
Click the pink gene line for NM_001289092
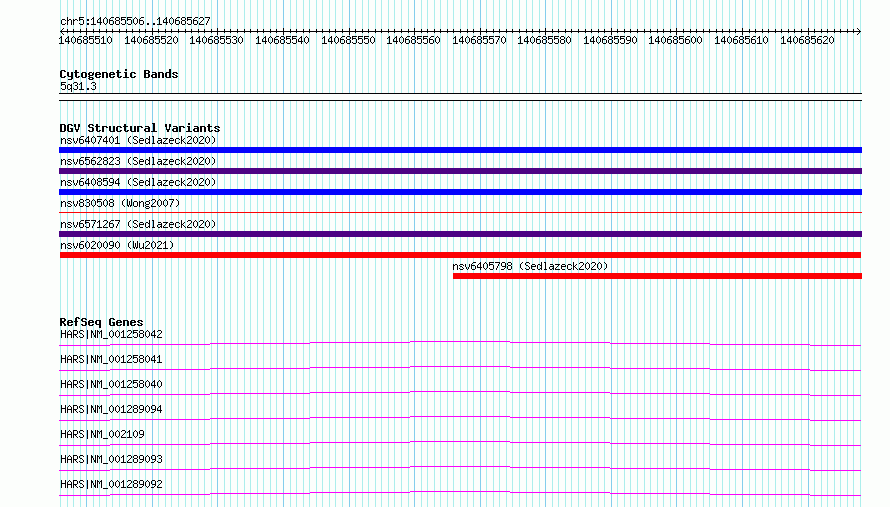pos(460,493)
